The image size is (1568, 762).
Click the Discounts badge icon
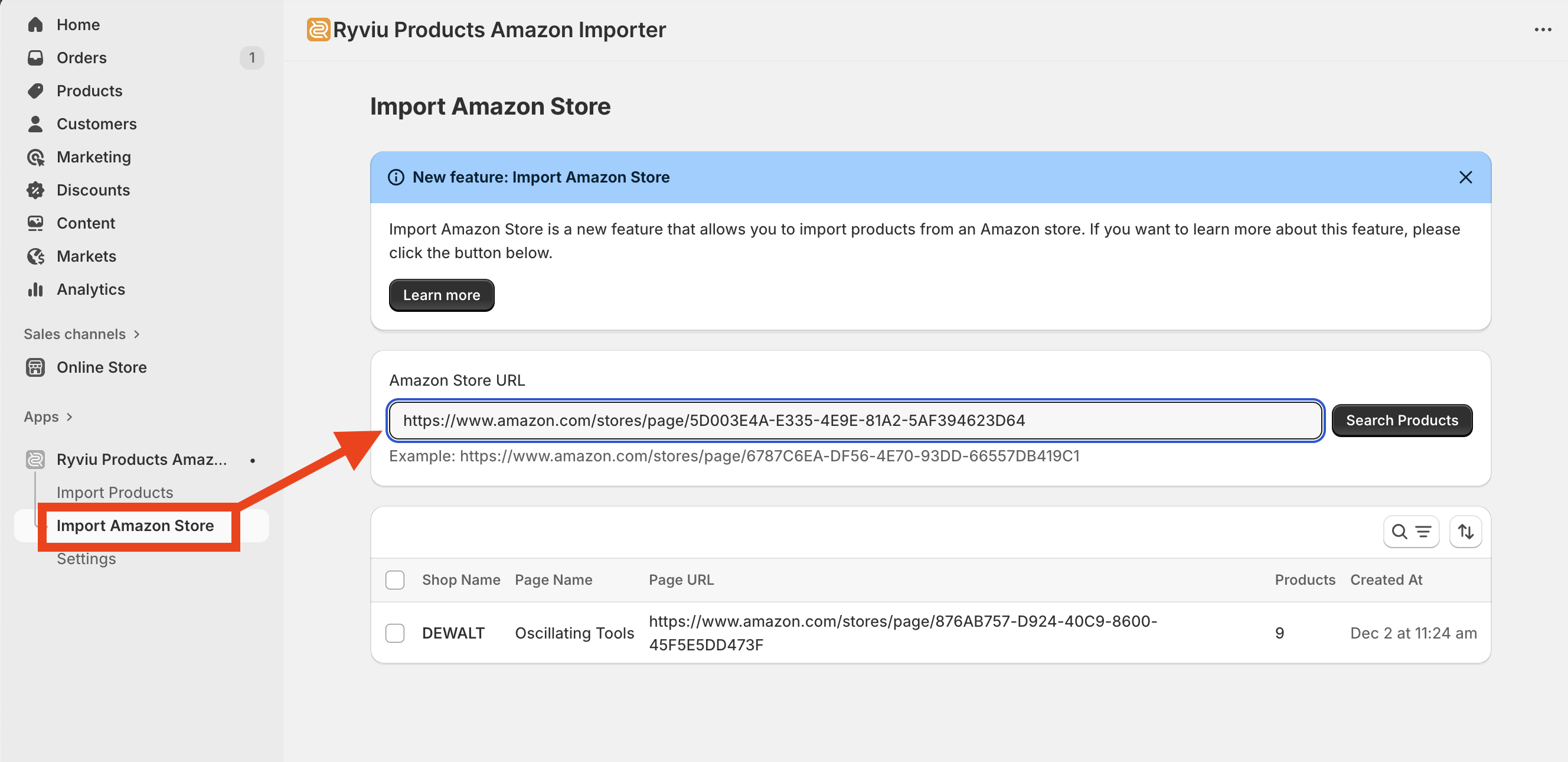pos(35,190)
